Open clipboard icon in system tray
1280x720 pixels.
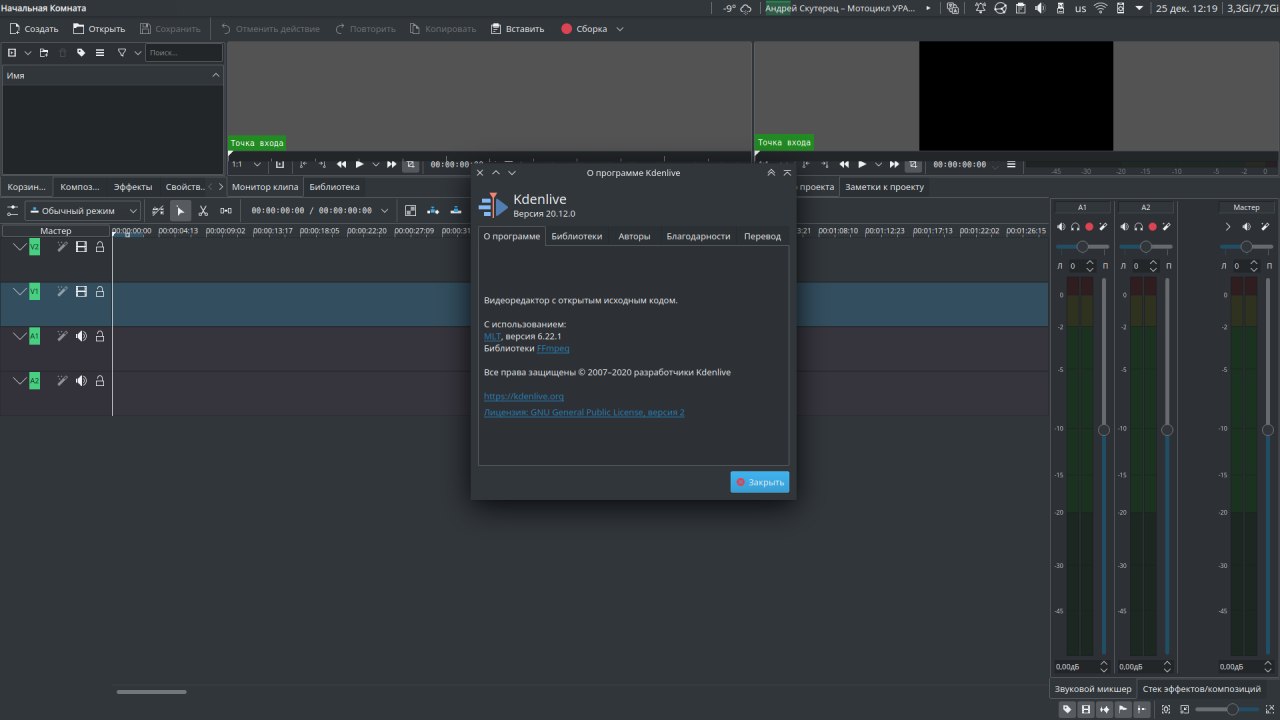(x=1020, y=8)
